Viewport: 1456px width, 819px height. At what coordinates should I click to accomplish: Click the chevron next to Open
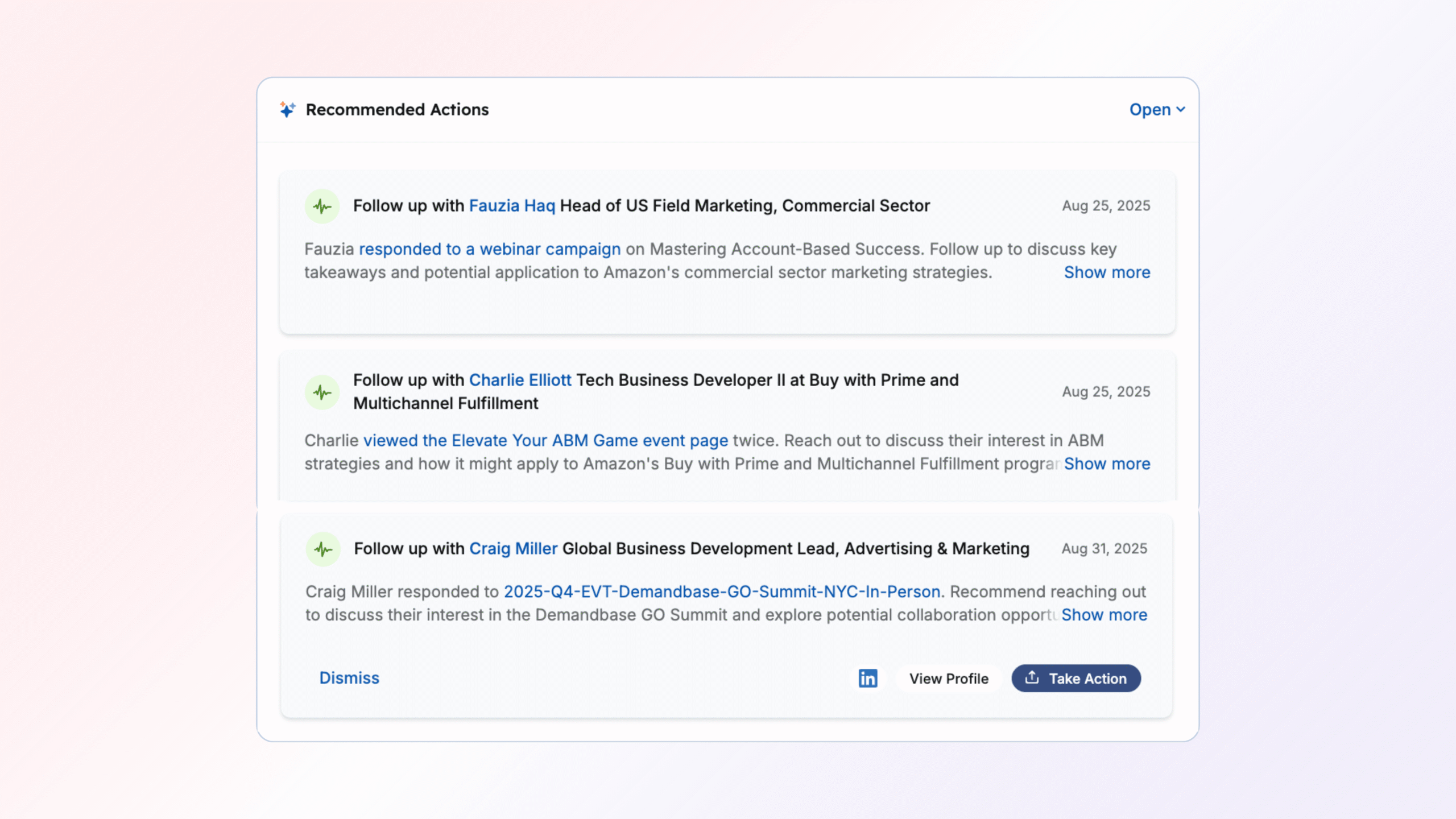[1181, 109]
